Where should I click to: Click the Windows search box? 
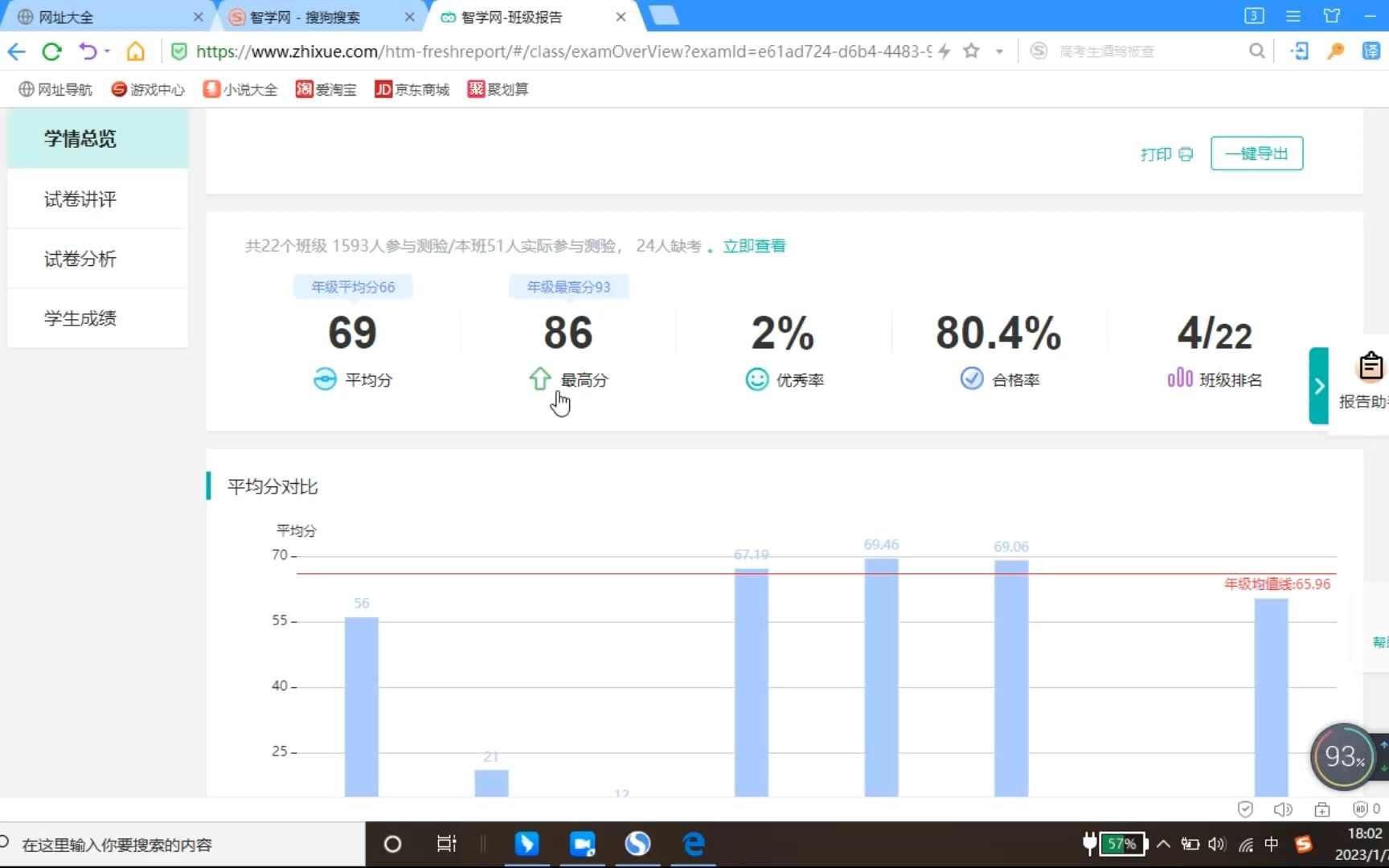tap(182, 845)
